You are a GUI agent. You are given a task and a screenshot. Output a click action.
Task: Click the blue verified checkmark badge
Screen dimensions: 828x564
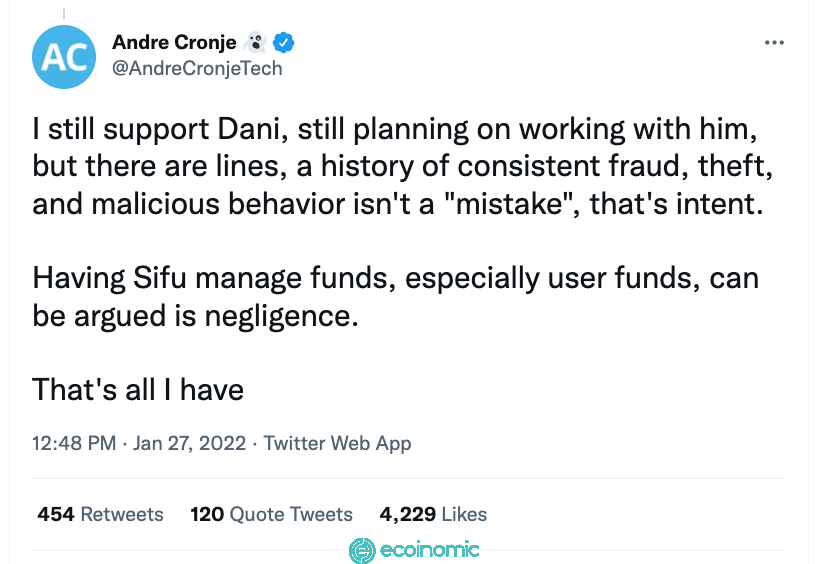[284, 43]
